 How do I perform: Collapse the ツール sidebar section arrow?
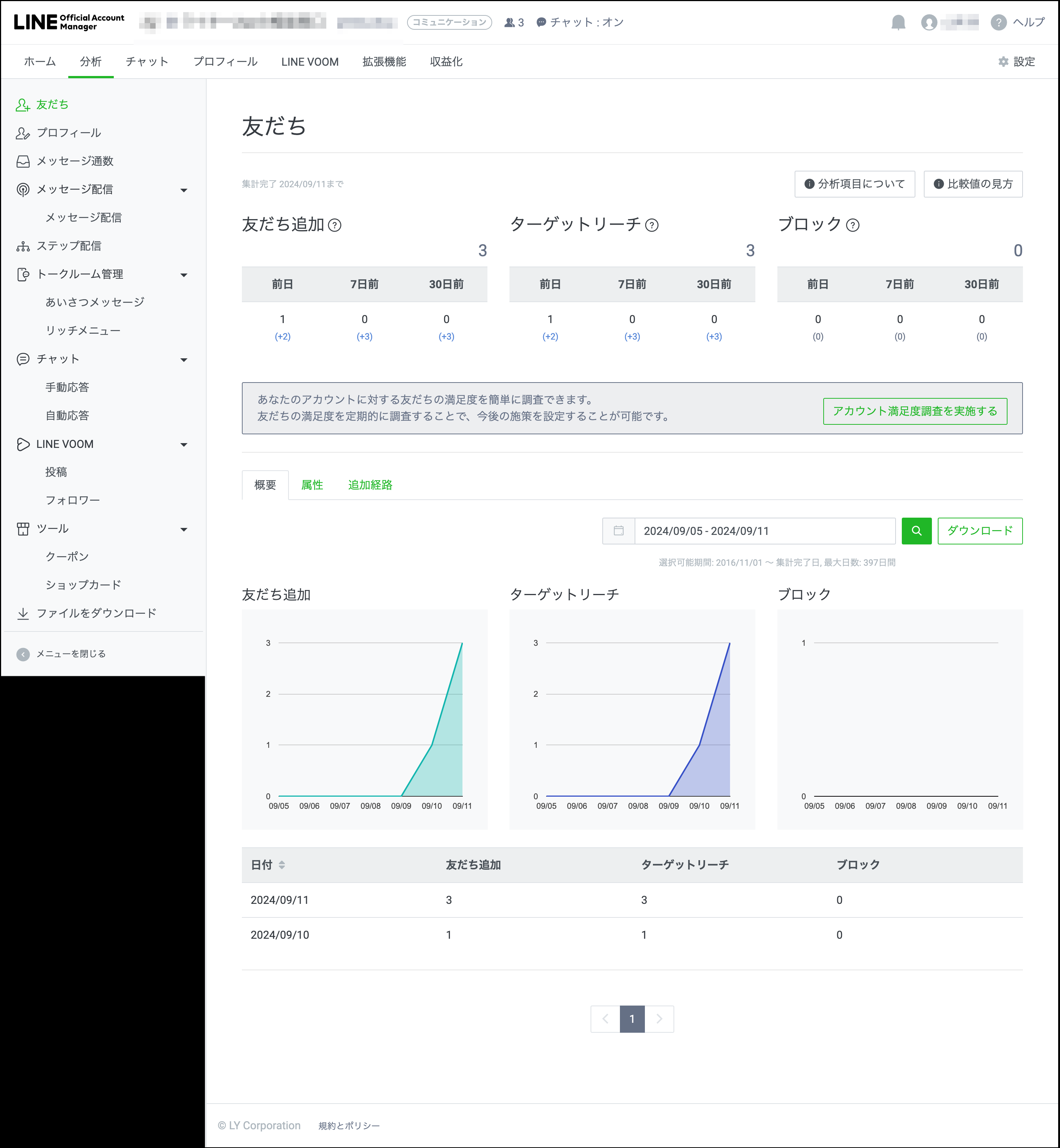184,529
